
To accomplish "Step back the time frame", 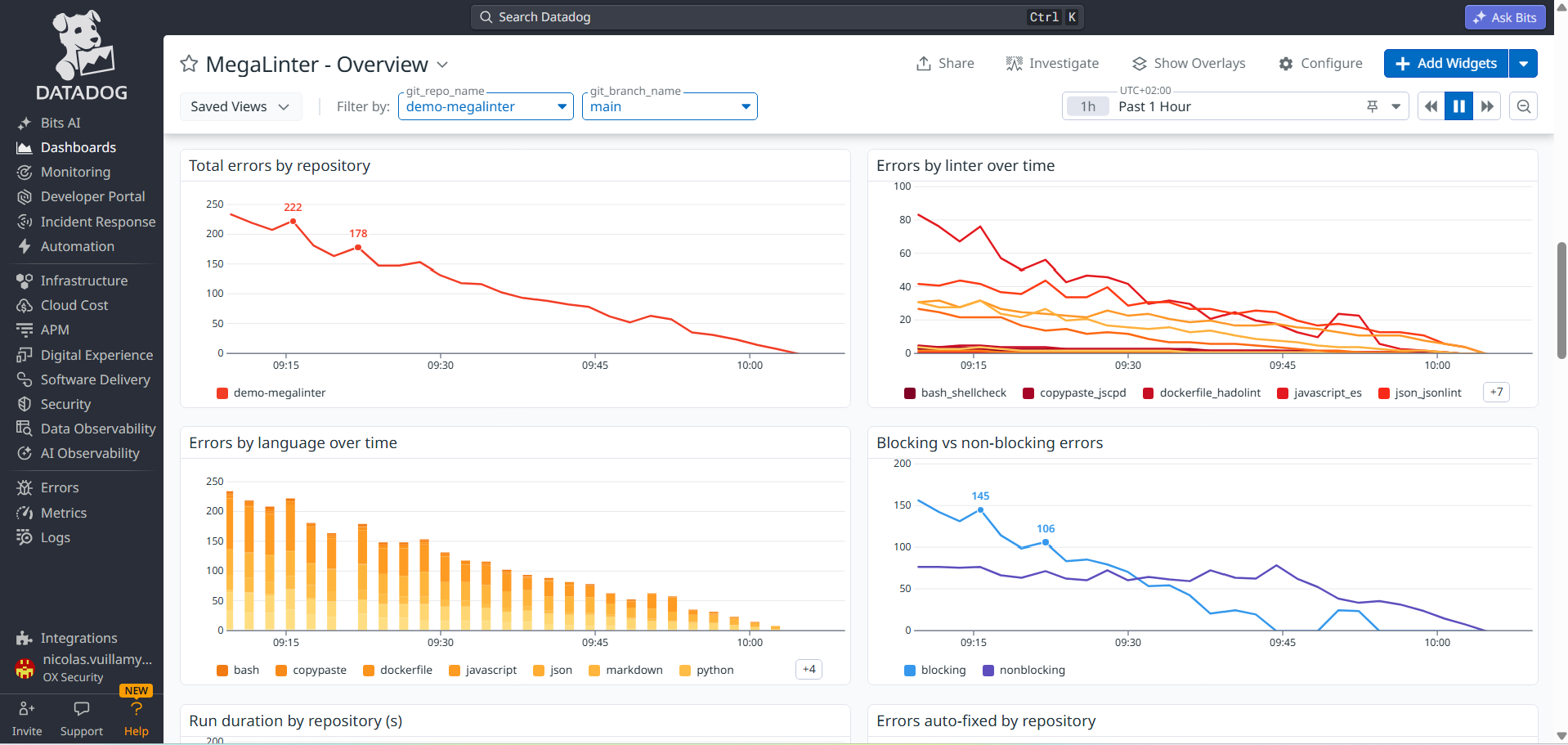I will point(1431,106).
